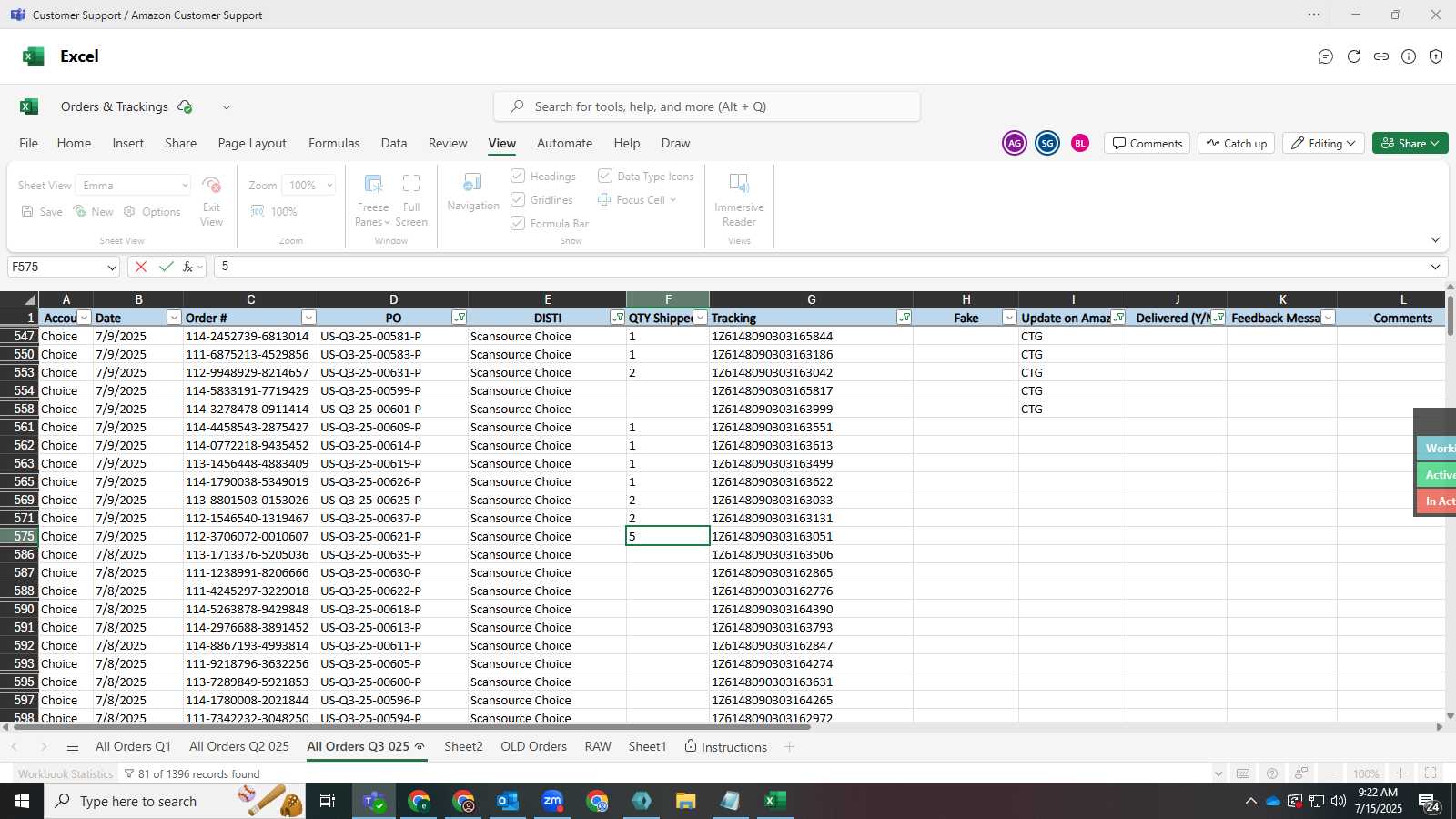Click the Save sheet view icon
This screenshot has width=1456, height=819.
(x=27, y=211)
